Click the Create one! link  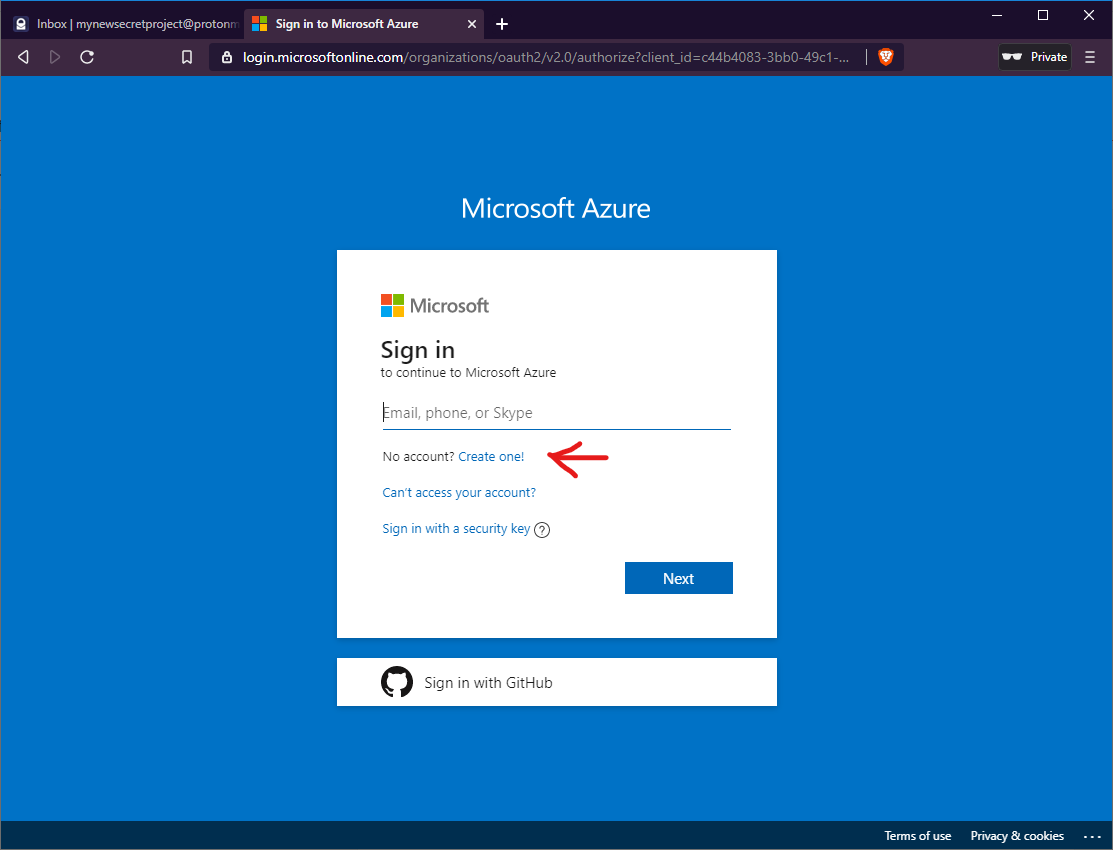tap(491, 457)
